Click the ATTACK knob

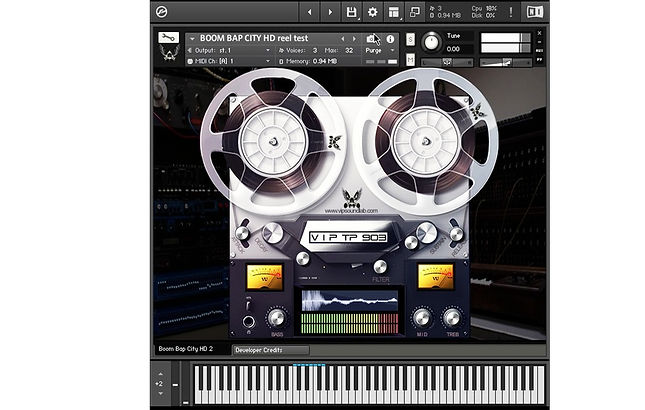[242, 233]
